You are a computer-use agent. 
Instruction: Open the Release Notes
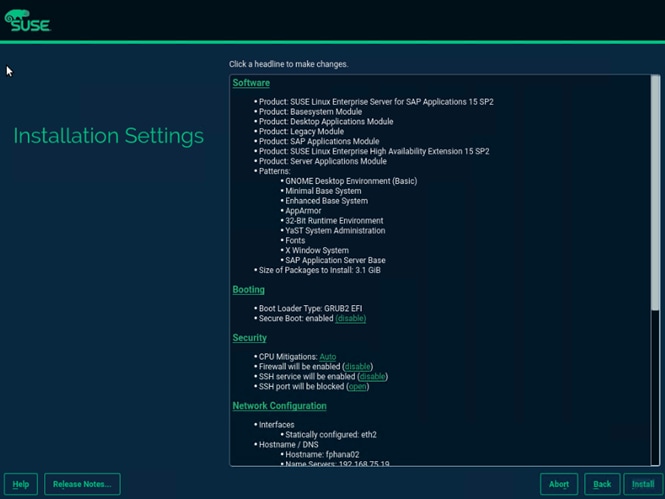[x=82, y=484]
